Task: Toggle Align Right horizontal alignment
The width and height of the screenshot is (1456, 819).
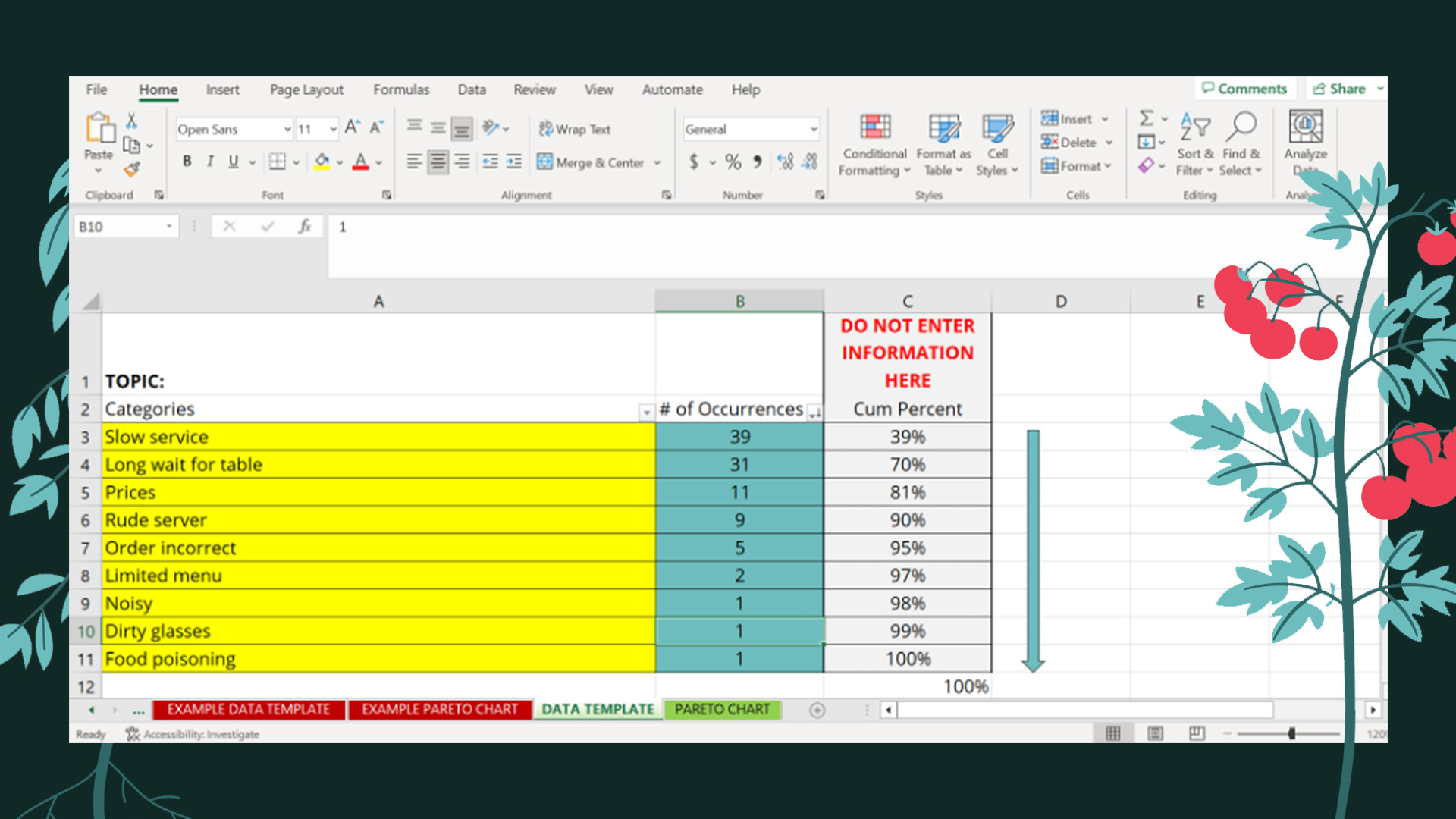Action: pos(462,162)
